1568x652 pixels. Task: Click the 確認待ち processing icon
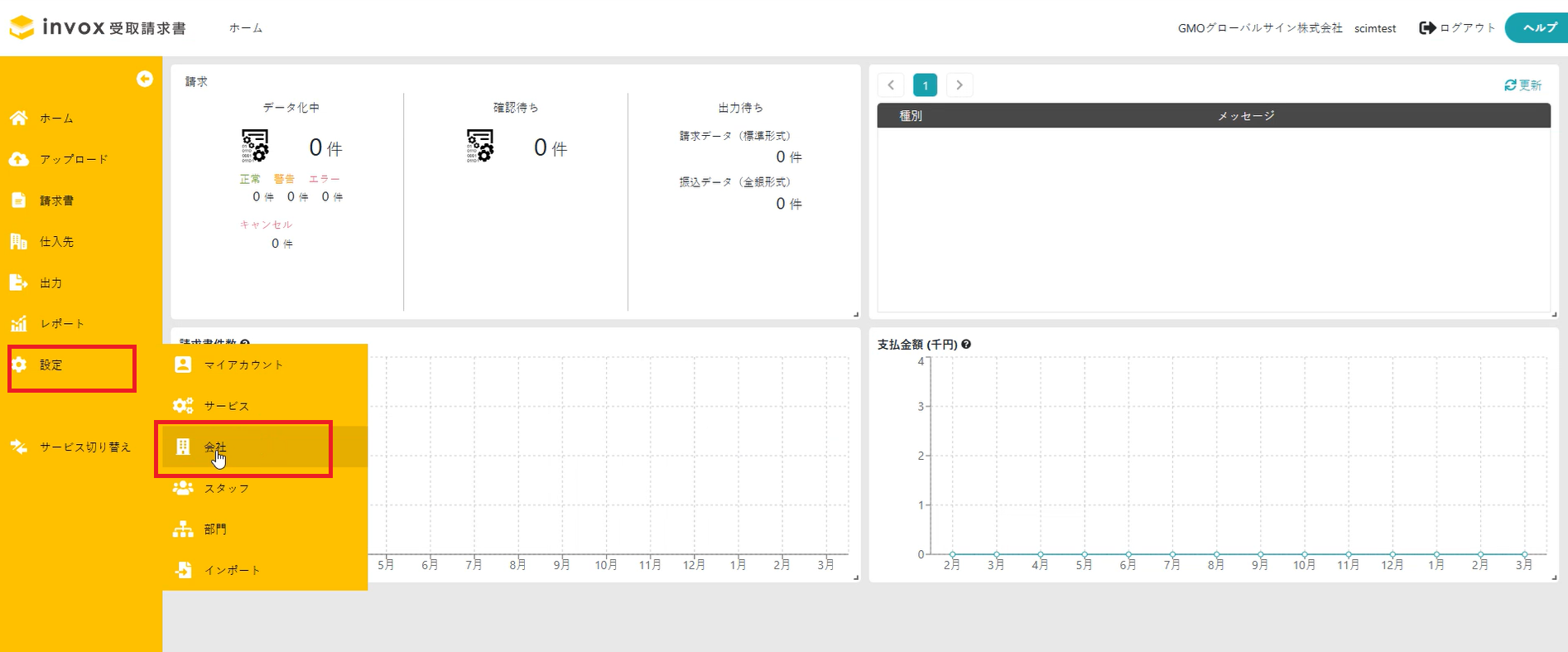click(480, 146)
